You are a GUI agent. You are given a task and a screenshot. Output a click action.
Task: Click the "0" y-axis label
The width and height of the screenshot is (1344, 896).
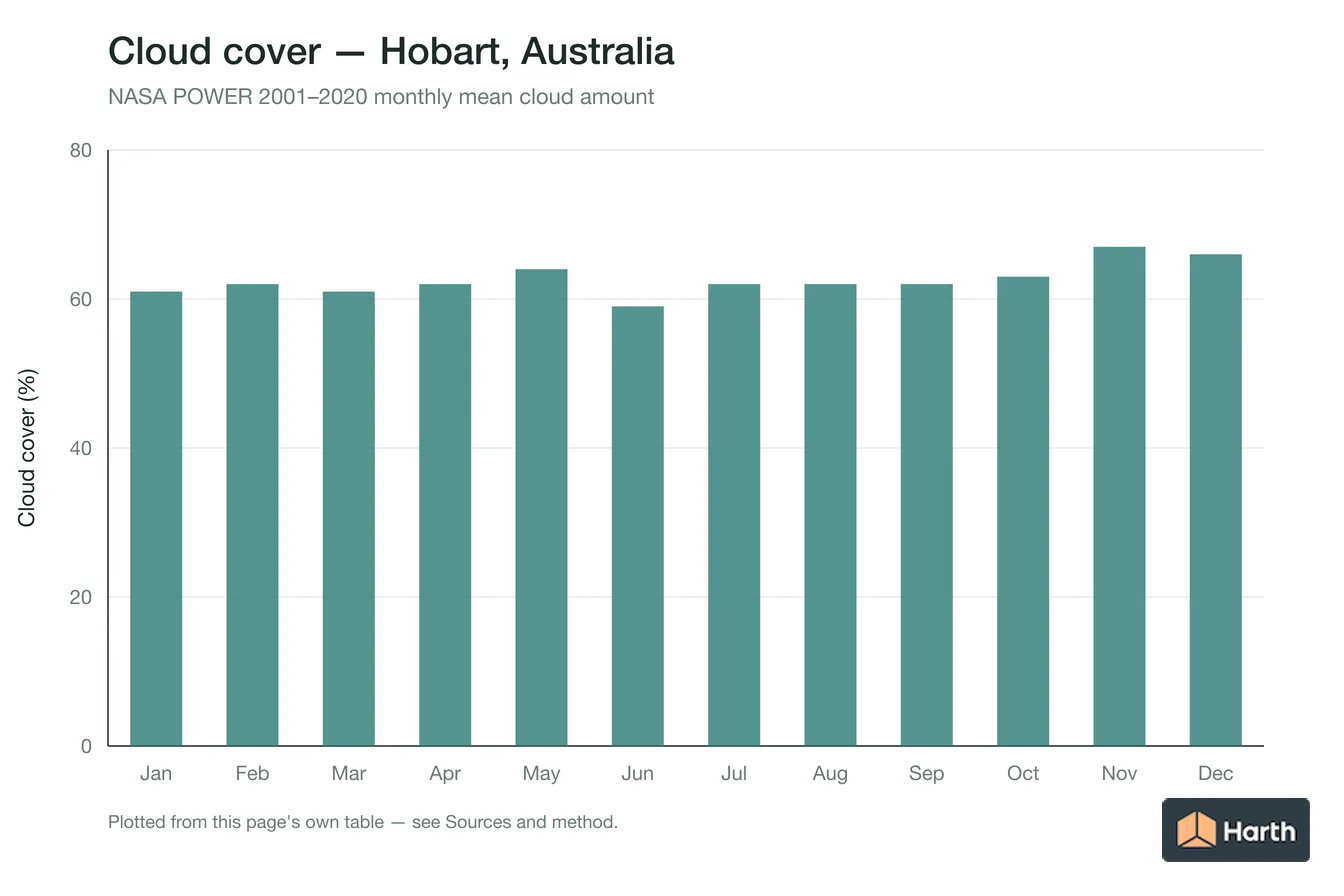87,746
